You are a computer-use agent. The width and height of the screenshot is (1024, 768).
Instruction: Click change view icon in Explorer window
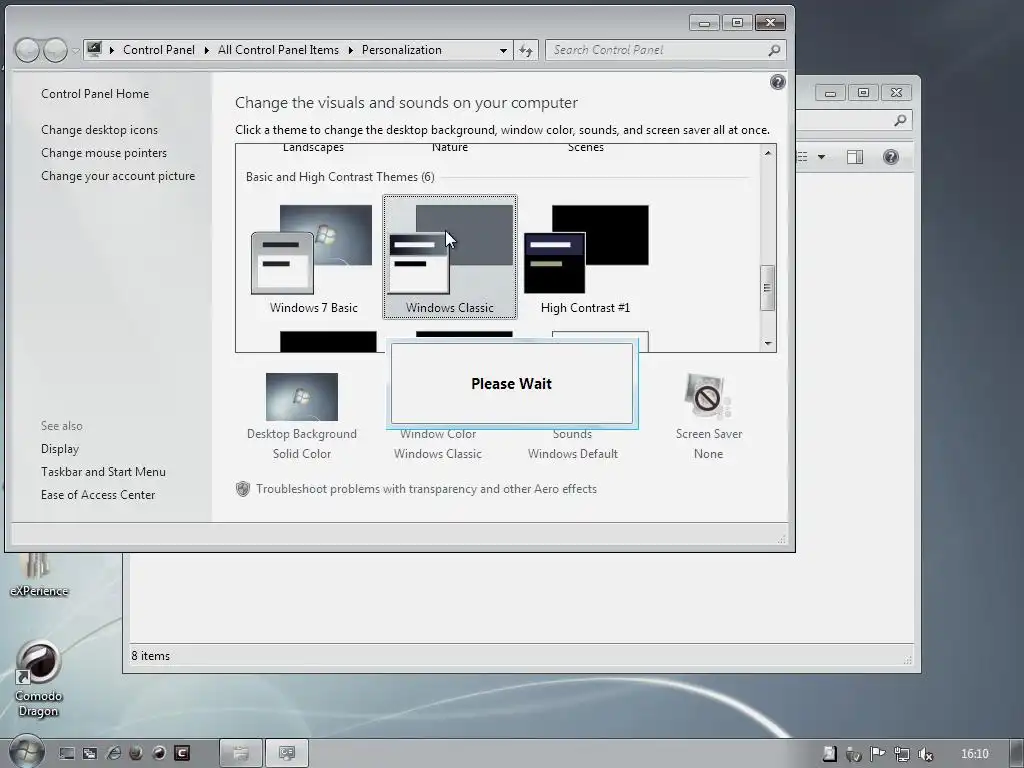[x=803, y=157]
